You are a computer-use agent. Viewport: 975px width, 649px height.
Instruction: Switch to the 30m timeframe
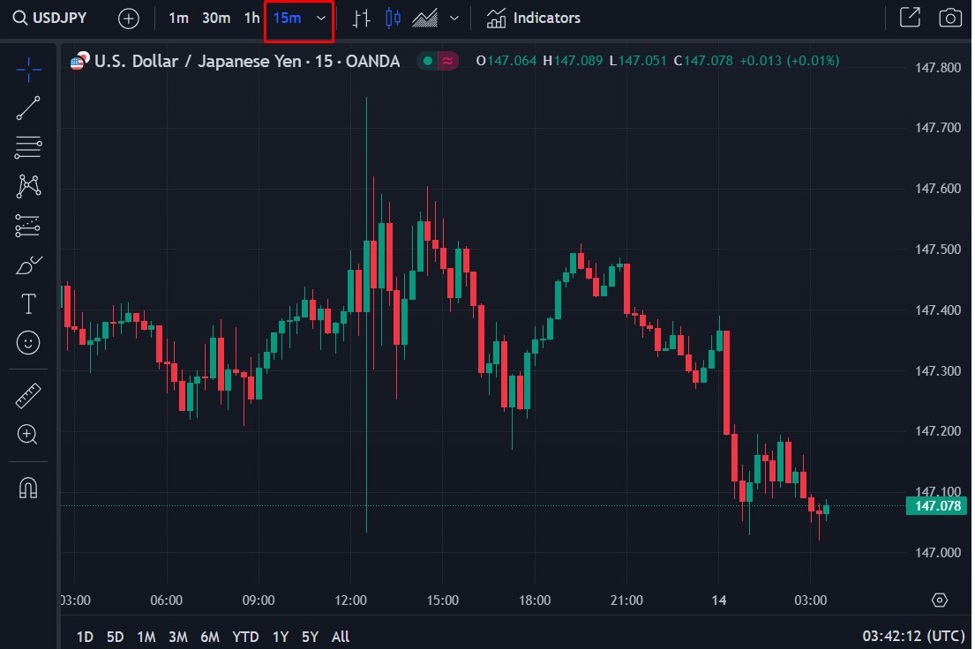pos(216,18)
